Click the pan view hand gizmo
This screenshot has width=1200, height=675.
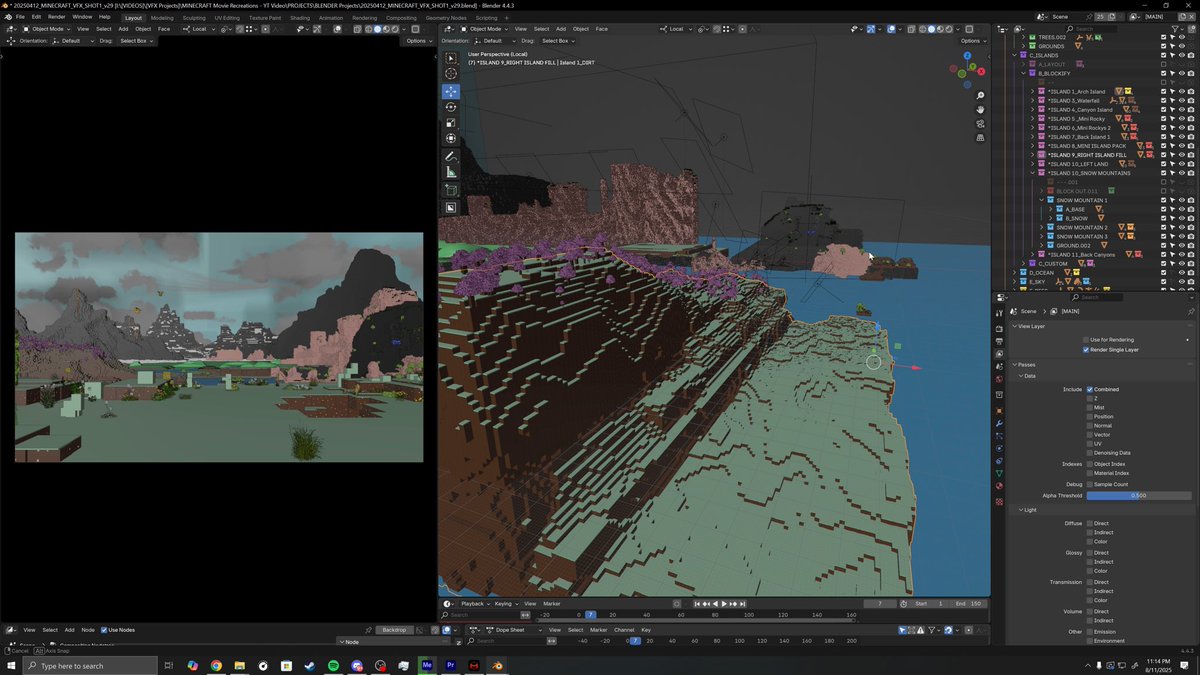point(980,109)
